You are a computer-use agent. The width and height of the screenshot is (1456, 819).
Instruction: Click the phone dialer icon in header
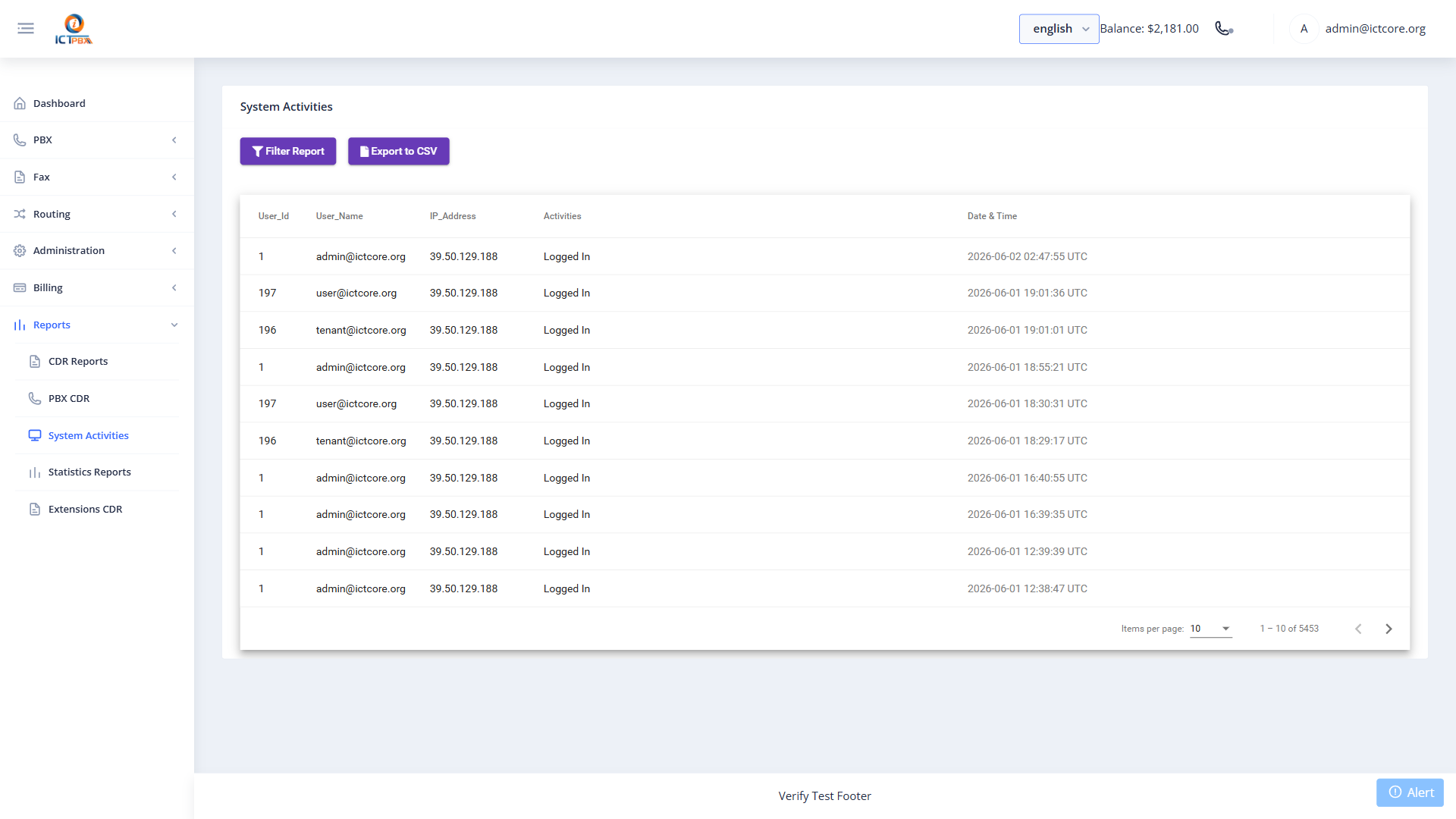click(1224, 29)
